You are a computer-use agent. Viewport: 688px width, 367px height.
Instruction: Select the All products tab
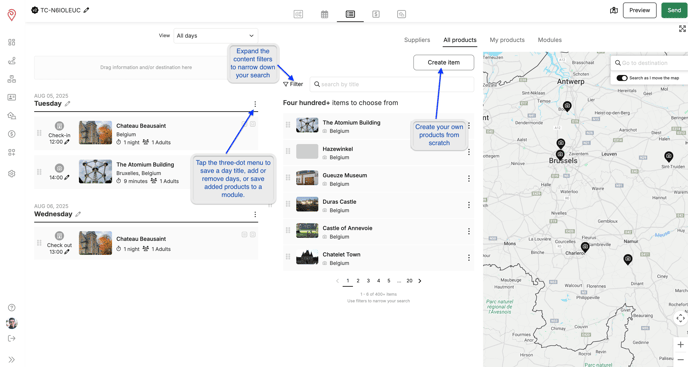point(459,40)
